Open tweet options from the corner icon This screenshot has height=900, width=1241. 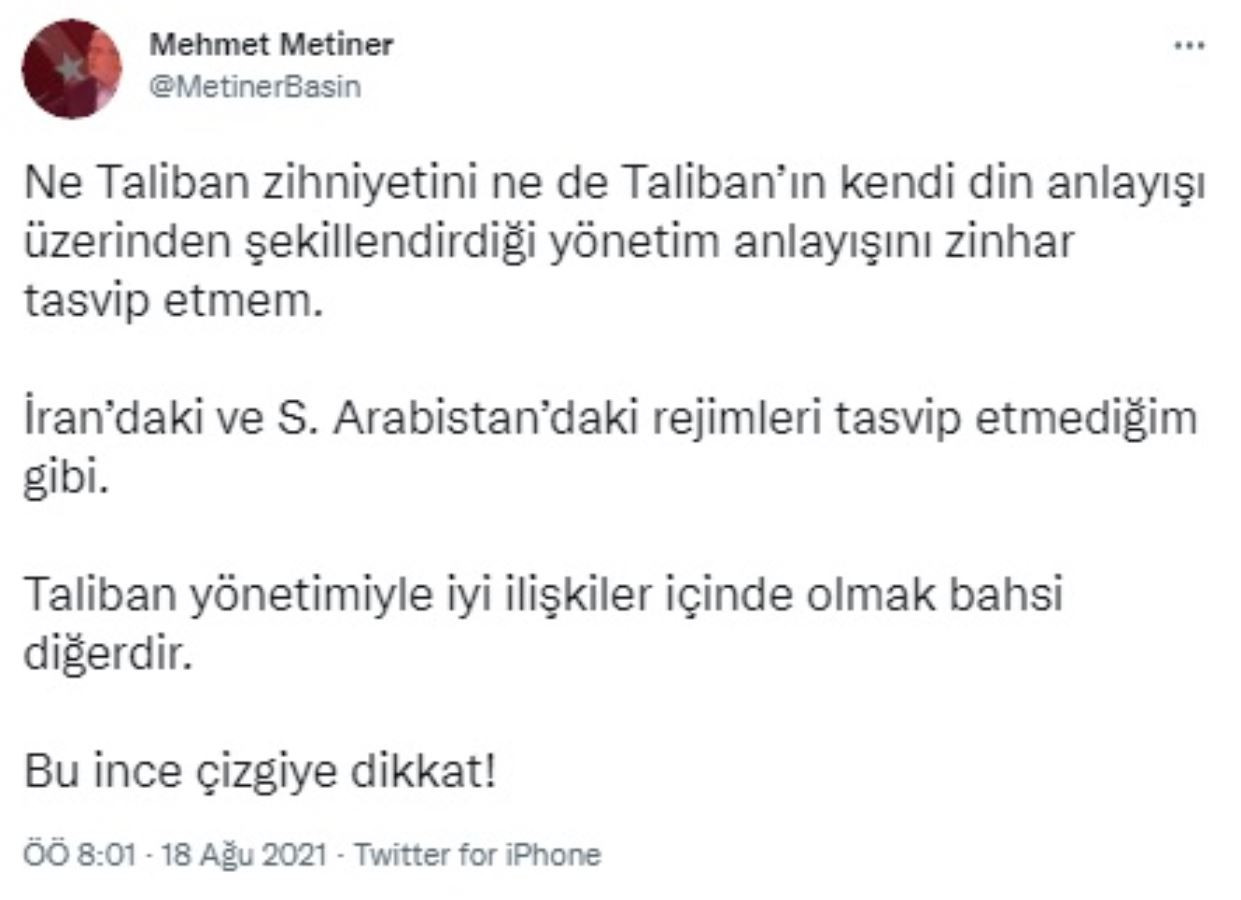(x=1188, y=43)
